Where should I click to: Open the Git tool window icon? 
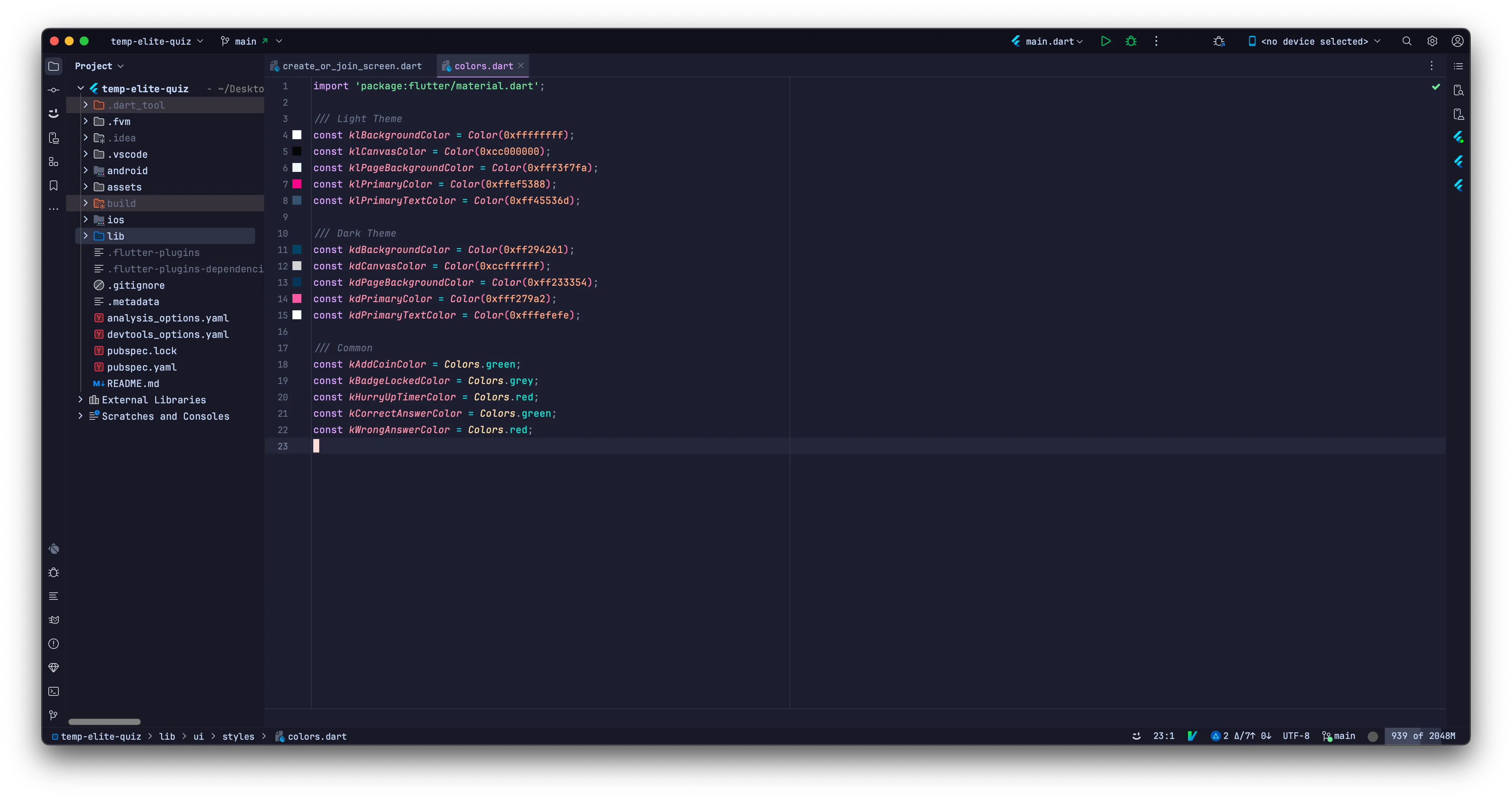54,715
